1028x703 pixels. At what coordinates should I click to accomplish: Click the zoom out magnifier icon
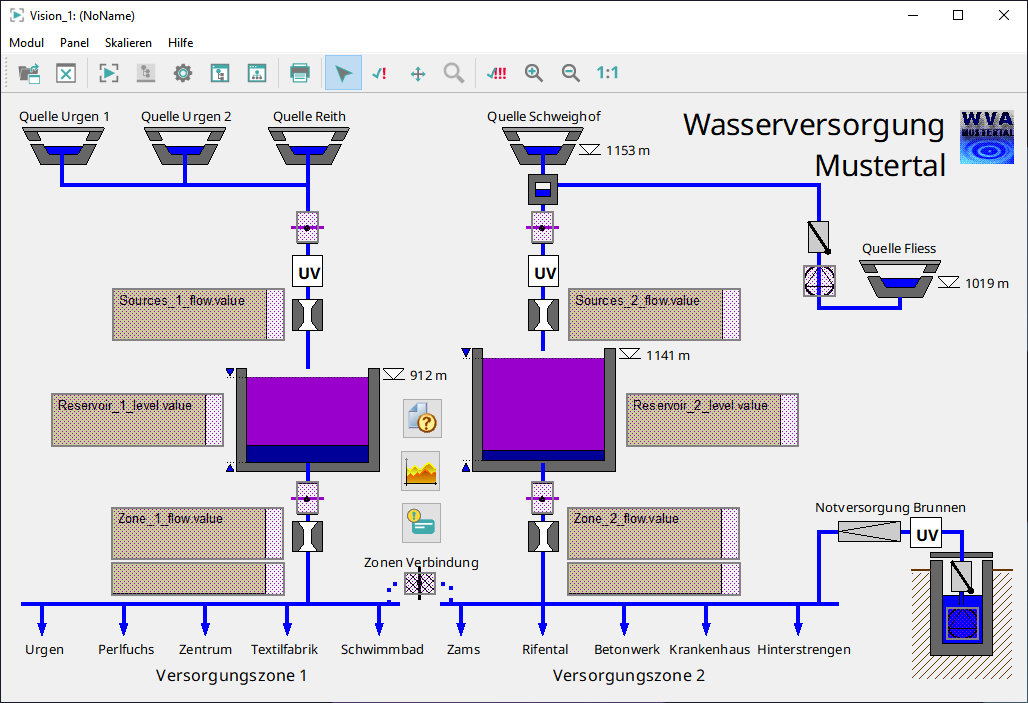(x=570, y=73)
